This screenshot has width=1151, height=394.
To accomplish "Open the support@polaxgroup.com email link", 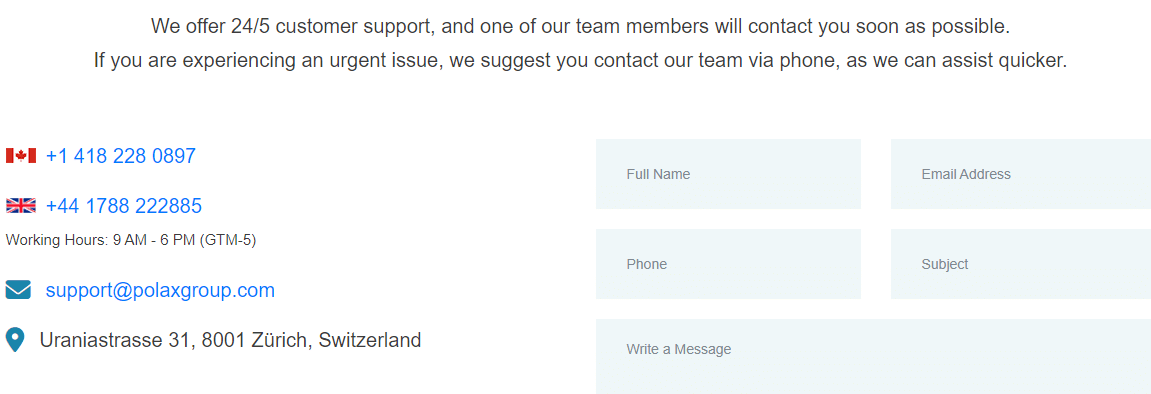I will coord(160,291).
